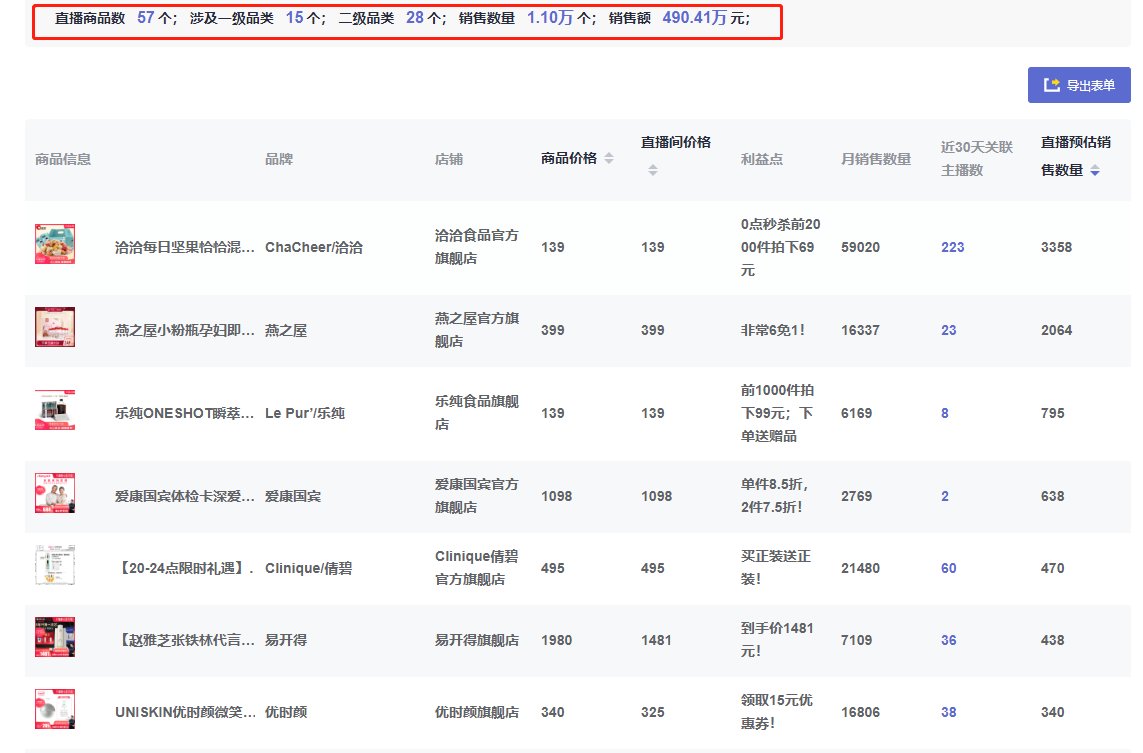Image resolution: width=1143 pixels, height=753 pixels.
Task: Click monthly sales value 59020
Action: 860,247
